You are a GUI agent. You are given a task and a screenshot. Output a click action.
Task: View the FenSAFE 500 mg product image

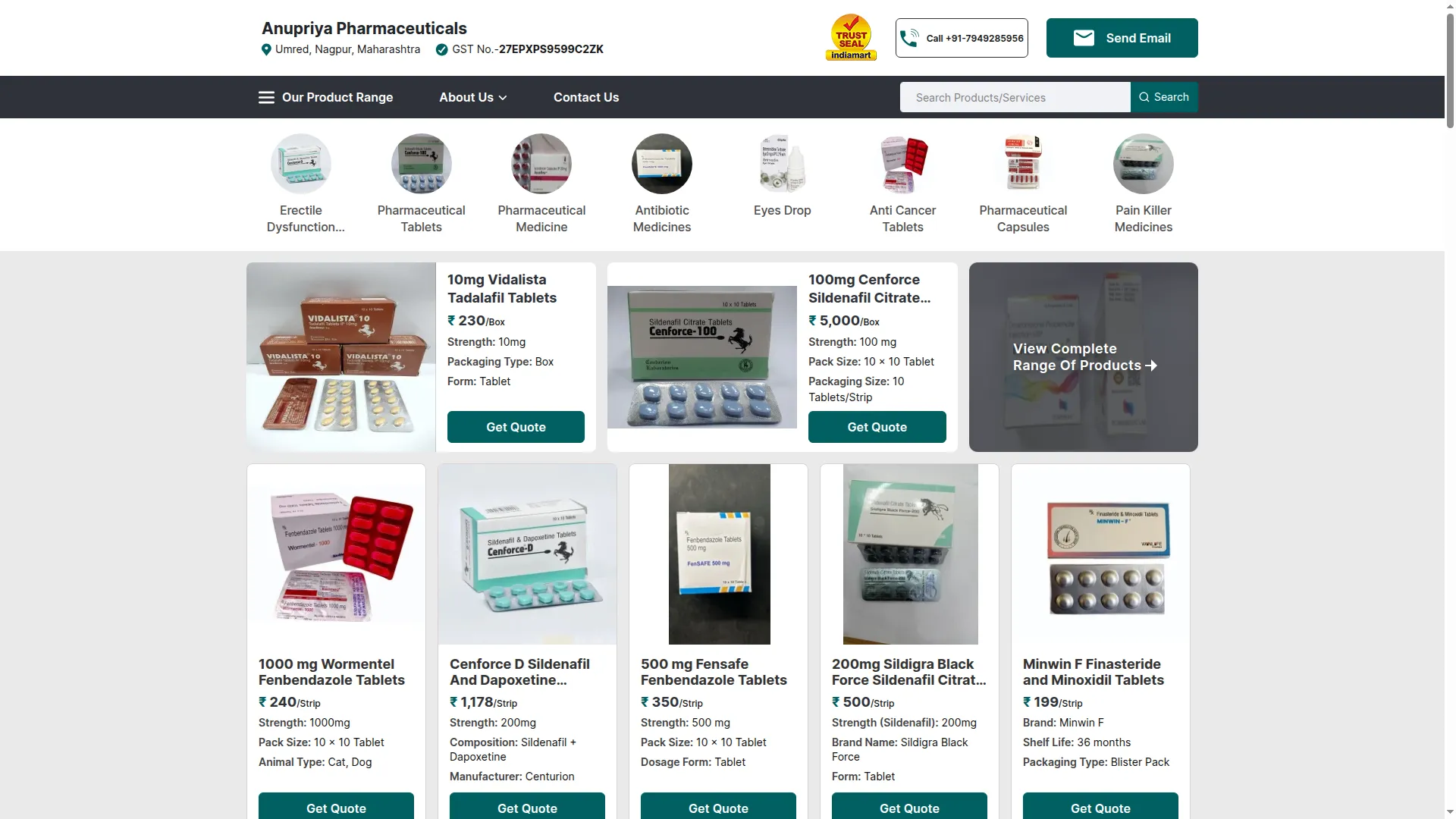coord(719,554)
